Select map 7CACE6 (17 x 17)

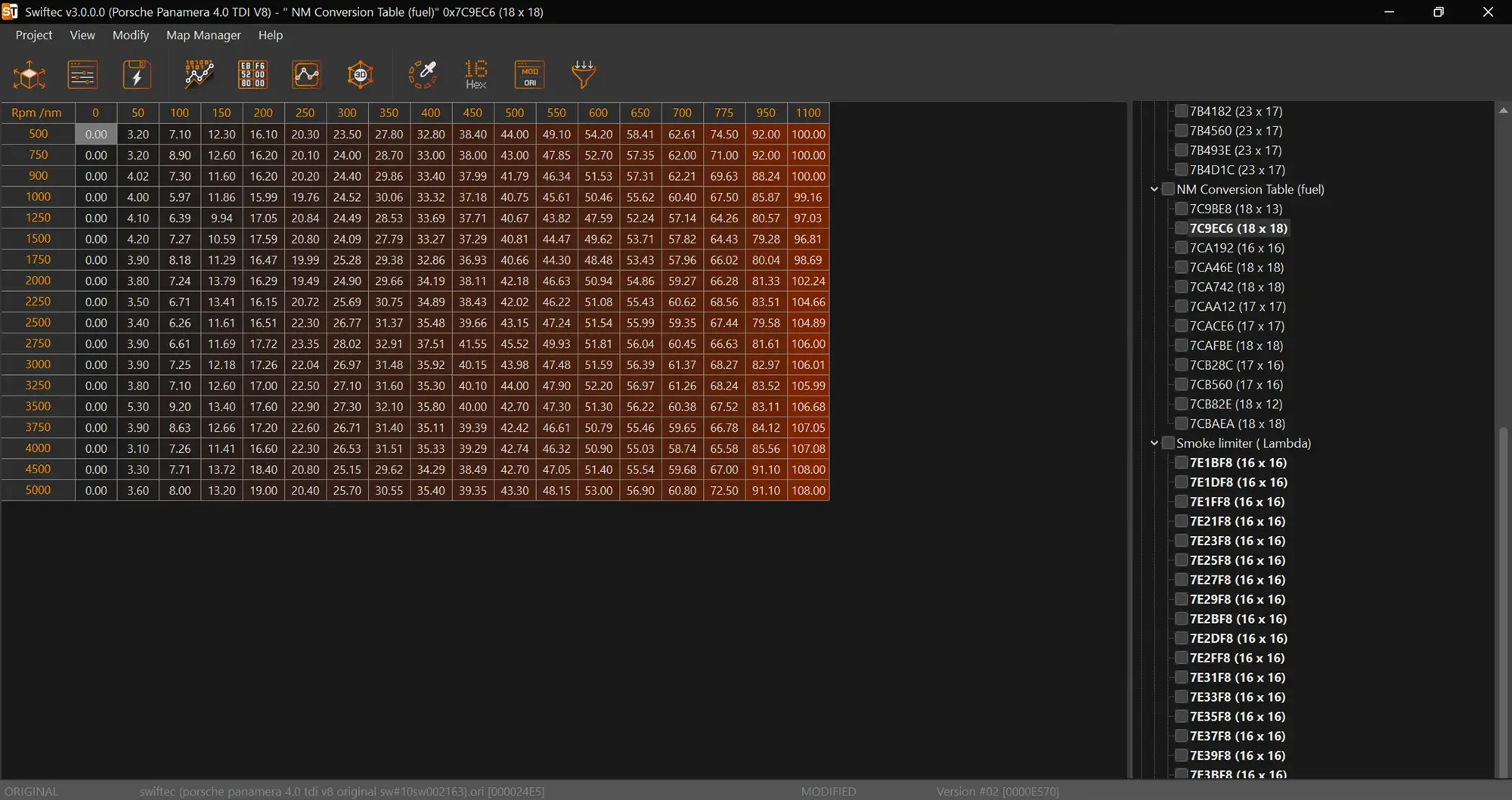(1237, 326)
